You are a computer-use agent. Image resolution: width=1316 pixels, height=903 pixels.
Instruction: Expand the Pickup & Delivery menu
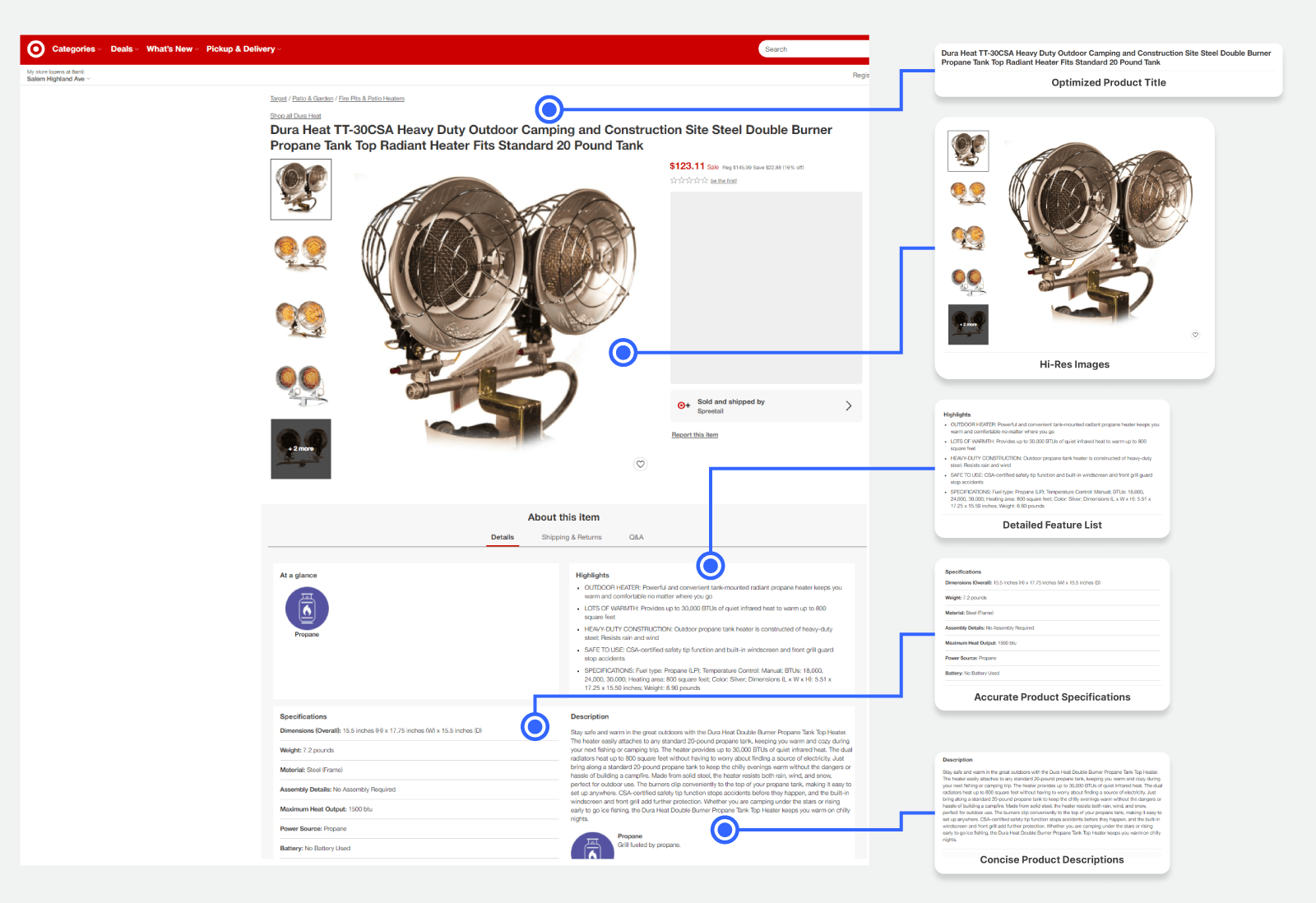(x=243, y=49)
